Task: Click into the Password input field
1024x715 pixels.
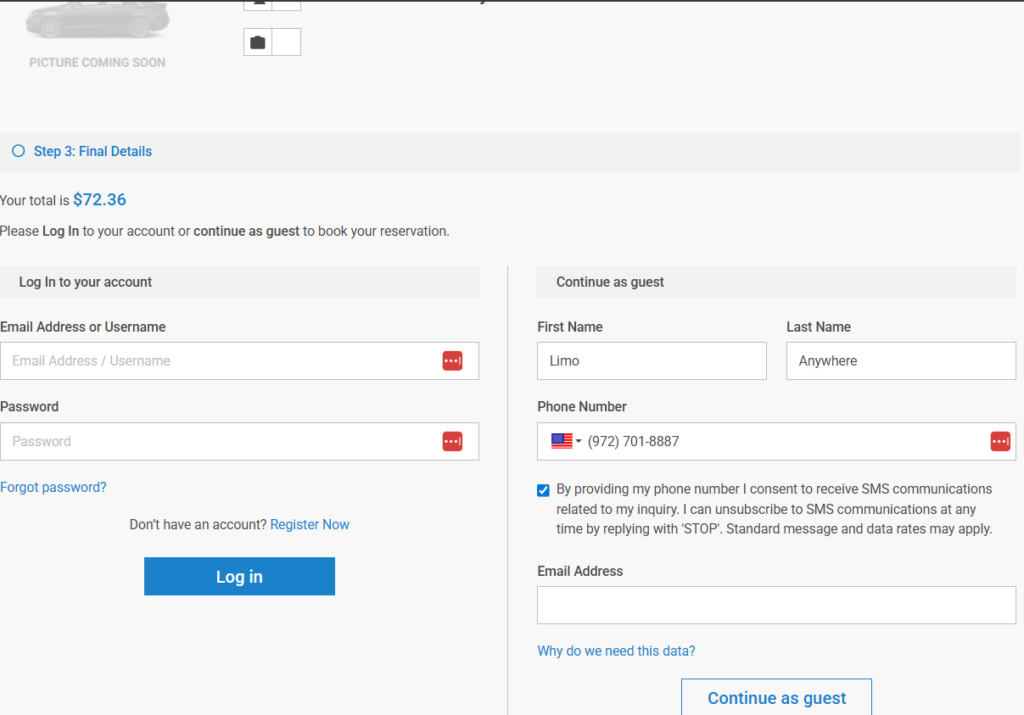Action: click(x=220, y=441)
